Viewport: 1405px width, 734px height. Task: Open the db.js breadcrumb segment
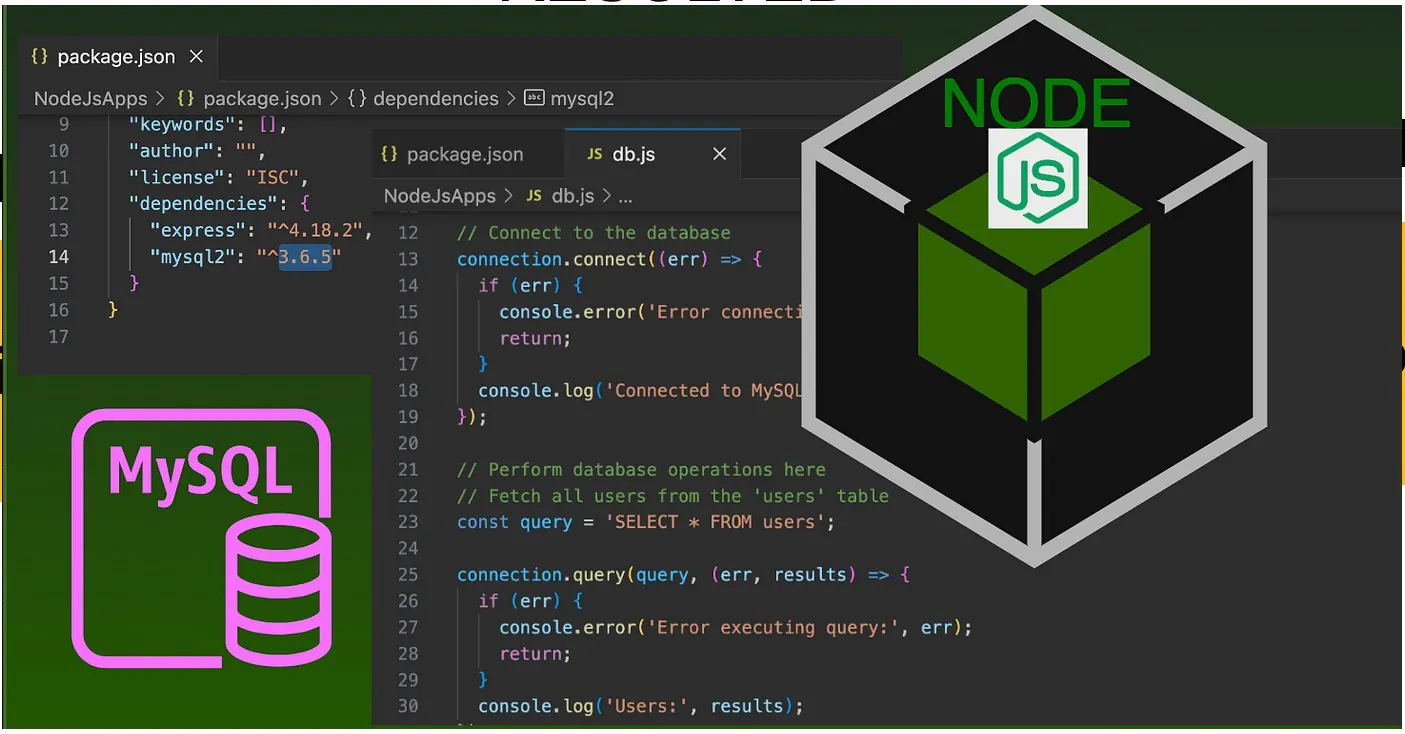[x=573, y=196]
